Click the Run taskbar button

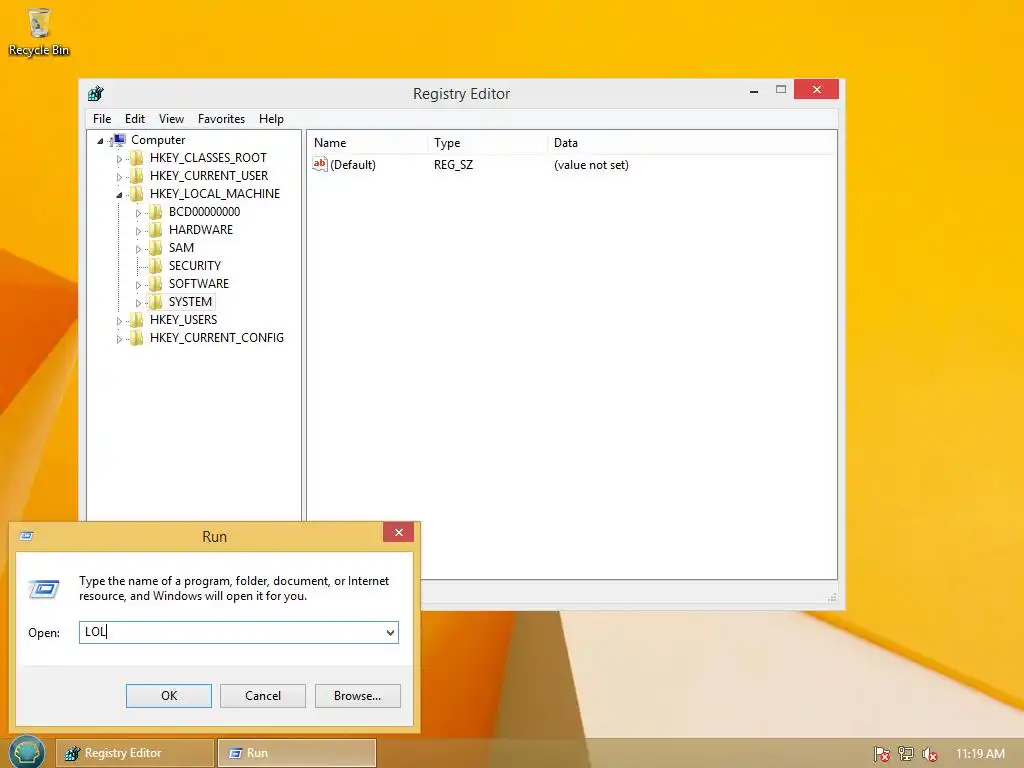[296, 753]
